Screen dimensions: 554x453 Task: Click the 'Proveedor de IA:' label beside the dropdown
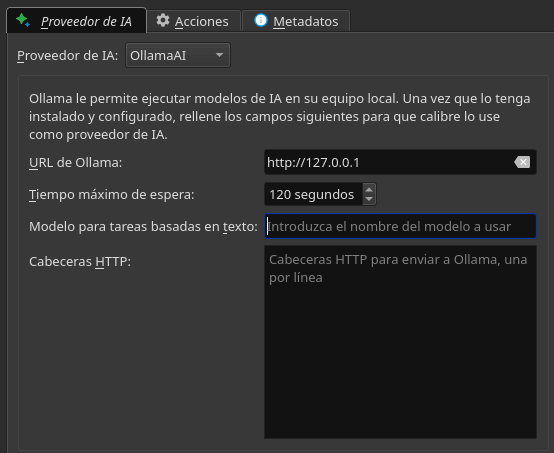click(x=67, y=56)
